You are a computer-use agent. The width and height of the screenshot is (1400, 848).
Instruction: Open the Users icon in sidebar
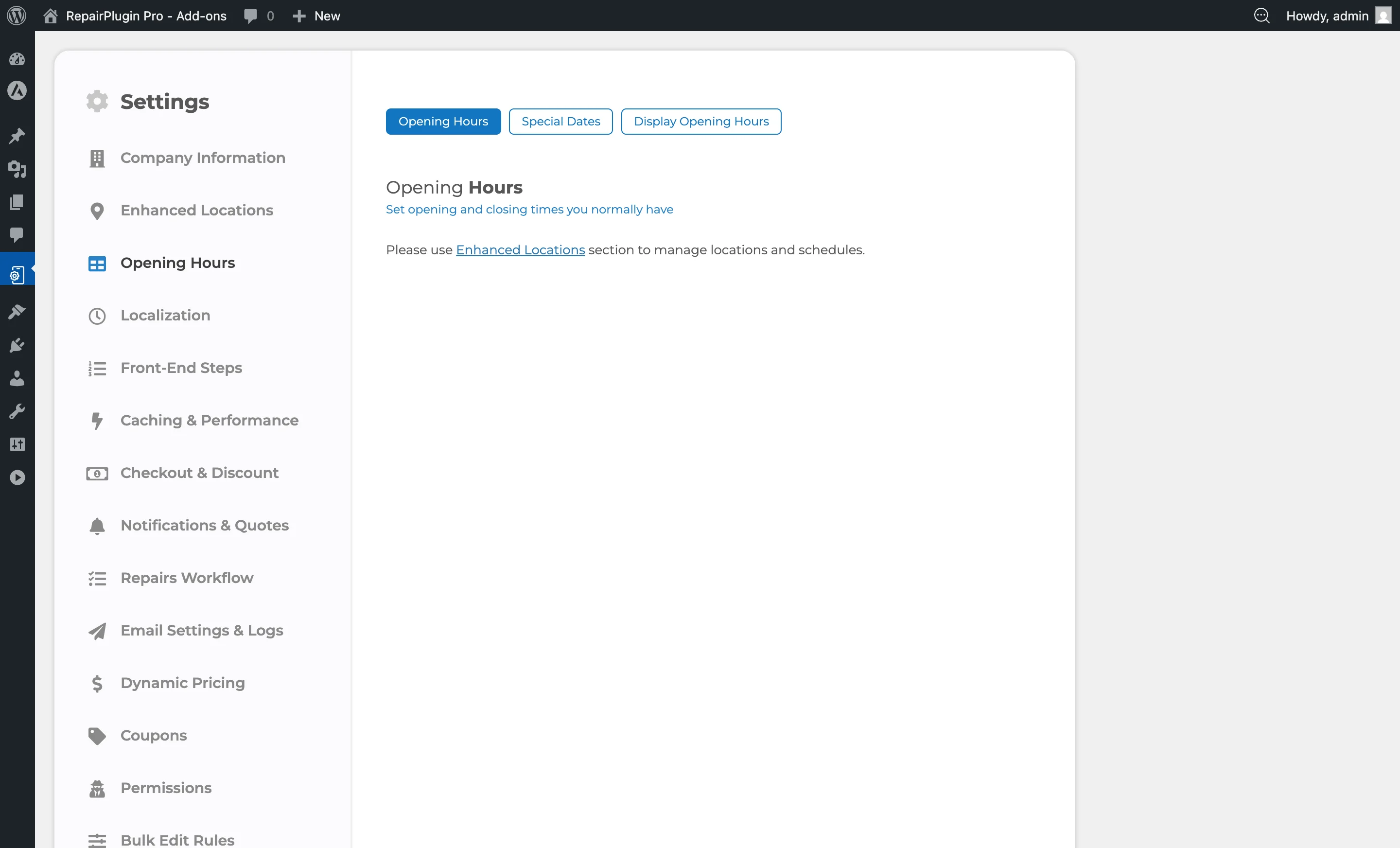[x=17, y=378]
